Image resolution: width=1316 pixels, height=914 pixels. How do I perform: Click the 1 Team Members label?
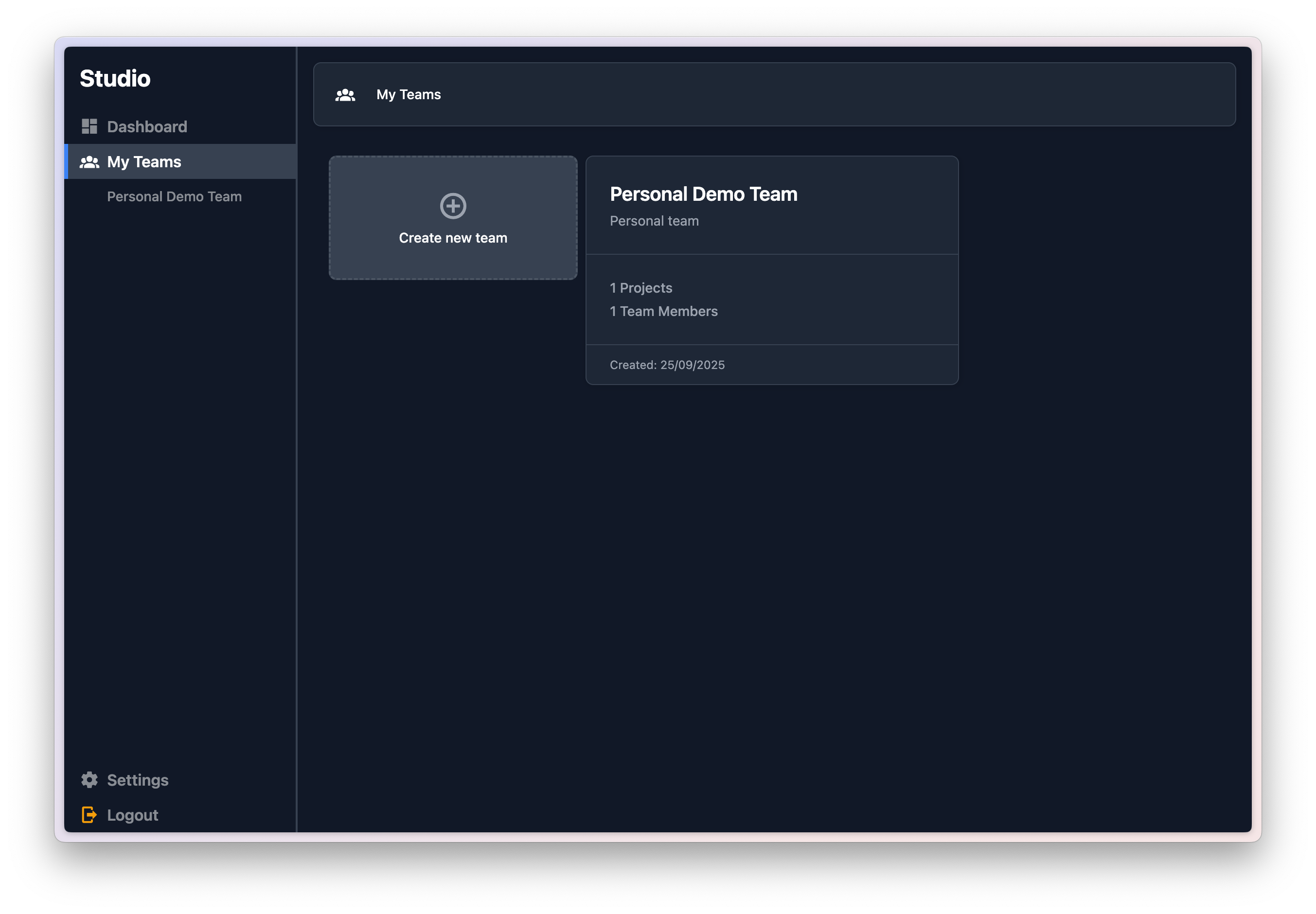[x=663, y=312]
